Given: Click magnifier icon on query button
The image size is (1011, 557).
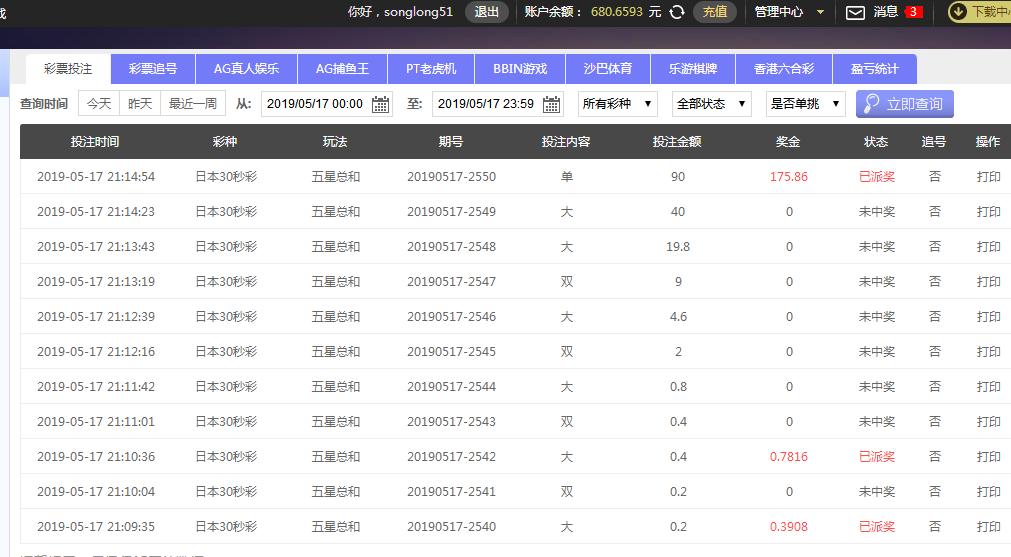Looking at the screenshot, I should (871, 104).
